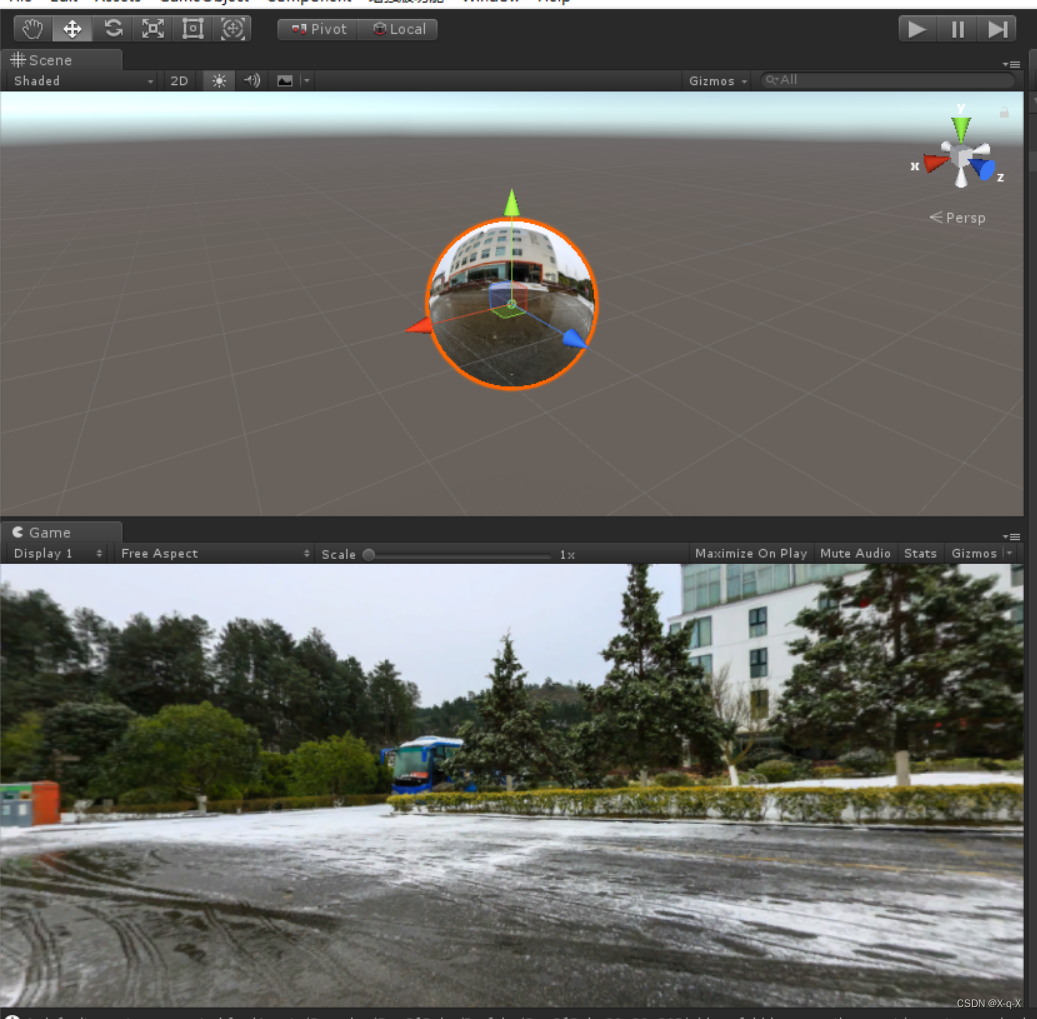Click blue Z move handle arrow on sphere
The width and height of the screenshot is (1037, 1019).
(x=575, y=339)
